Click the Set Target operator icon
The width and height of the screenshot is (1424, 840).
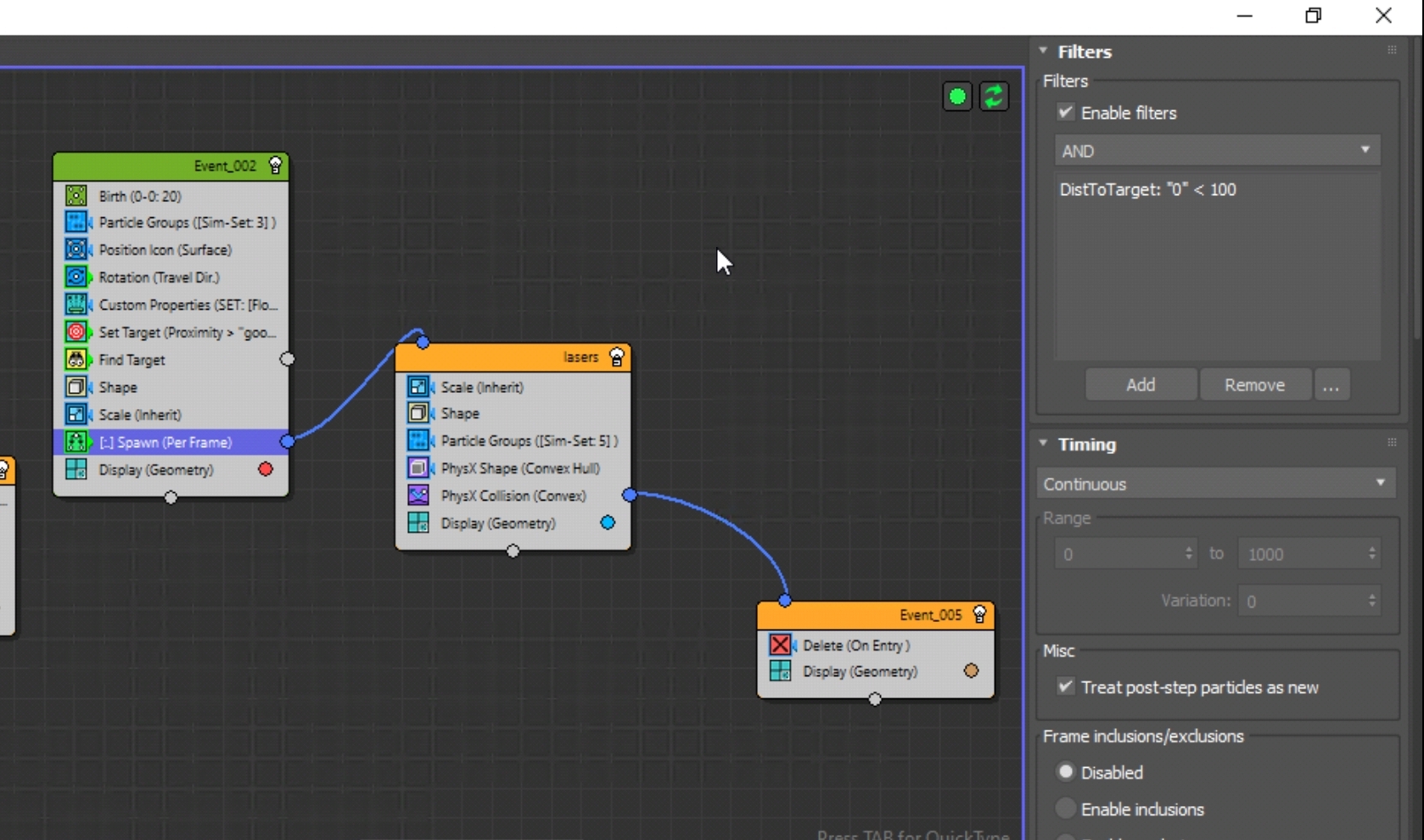coord(76,332)
